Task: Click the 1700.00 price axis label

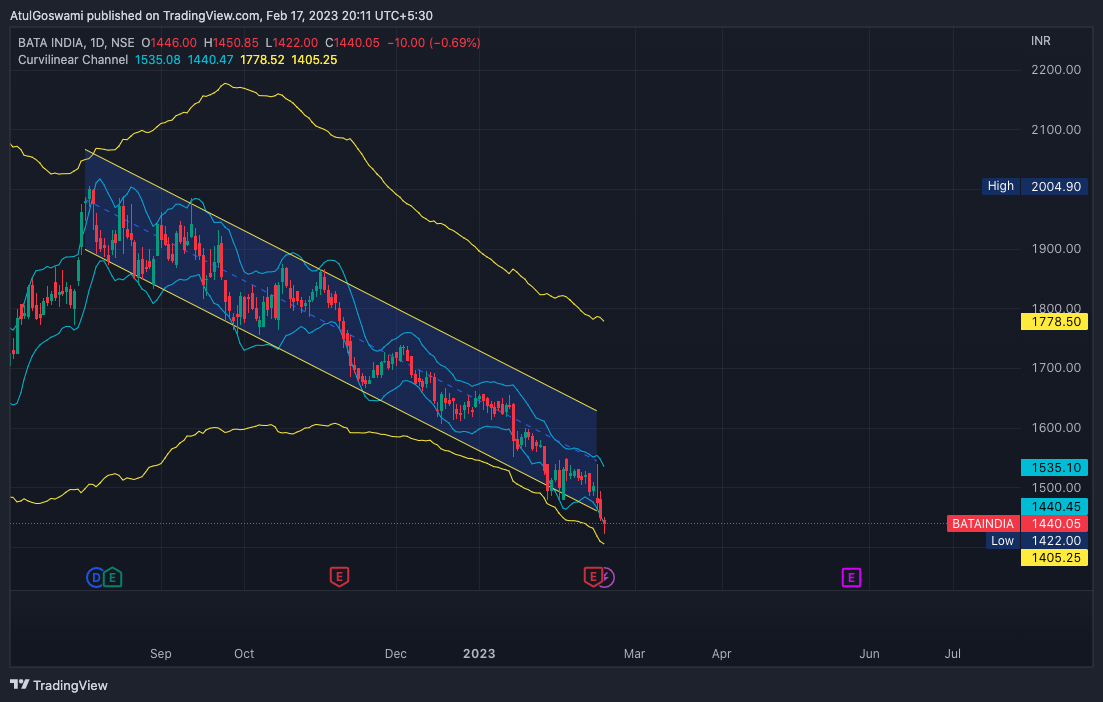Action: [x=1056, y=368]
